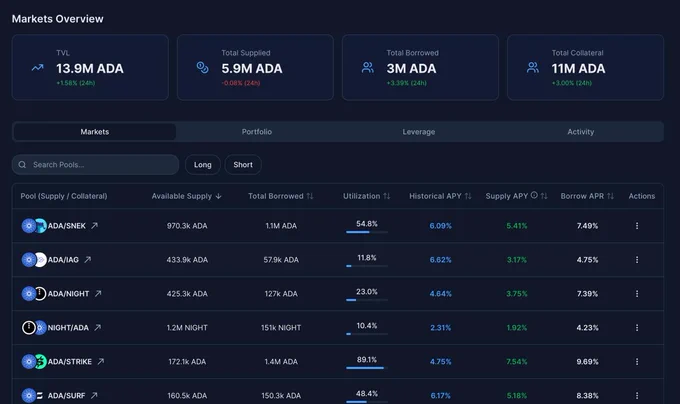Open NIGHT/ADA pool external link arrow
The image size is (680, 404).
coord(98,327)
